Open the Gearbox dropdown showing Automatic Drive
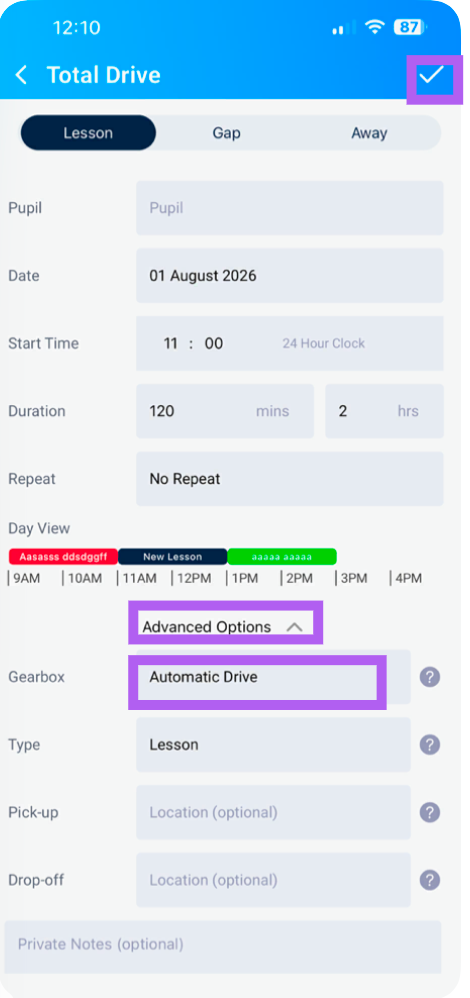 273,677
